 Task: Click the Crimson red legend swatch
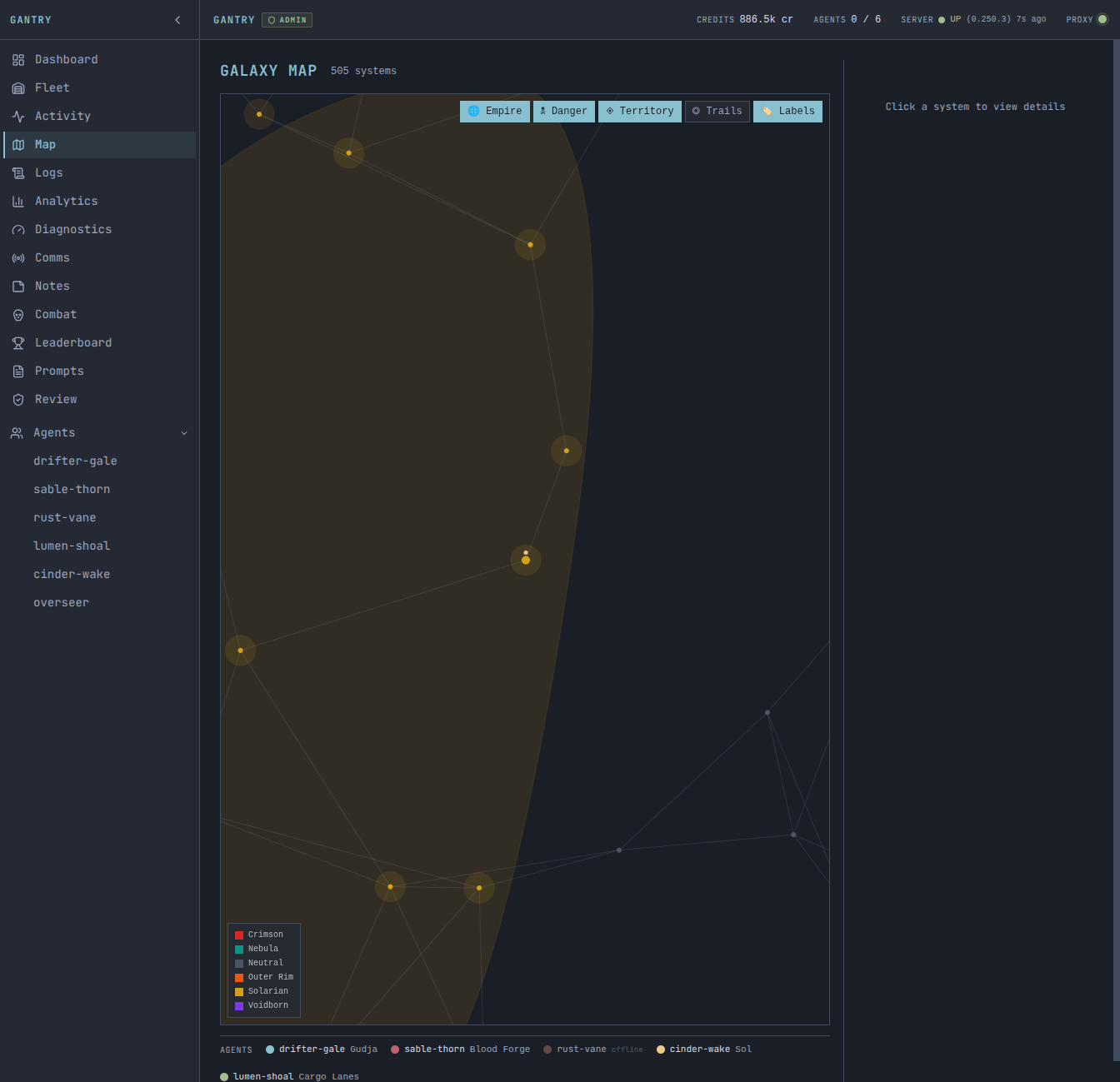(x=239, y=935)
